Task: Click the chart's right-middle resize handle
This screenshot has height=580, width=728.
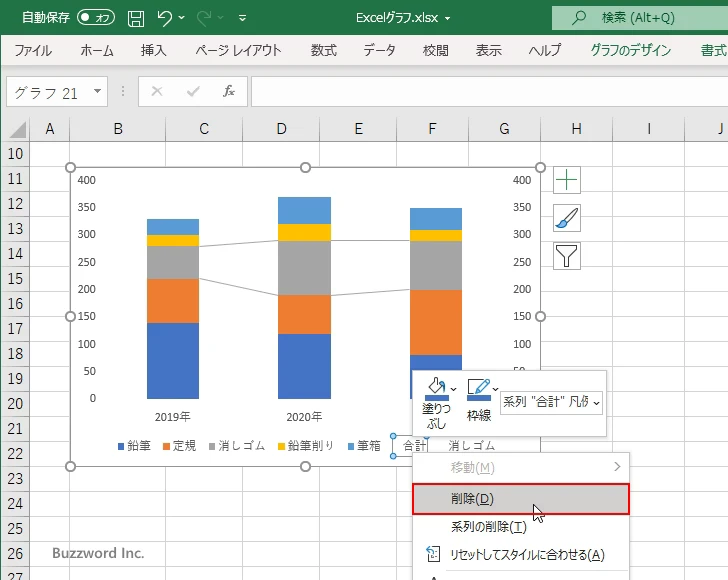Action: [540, 316]
